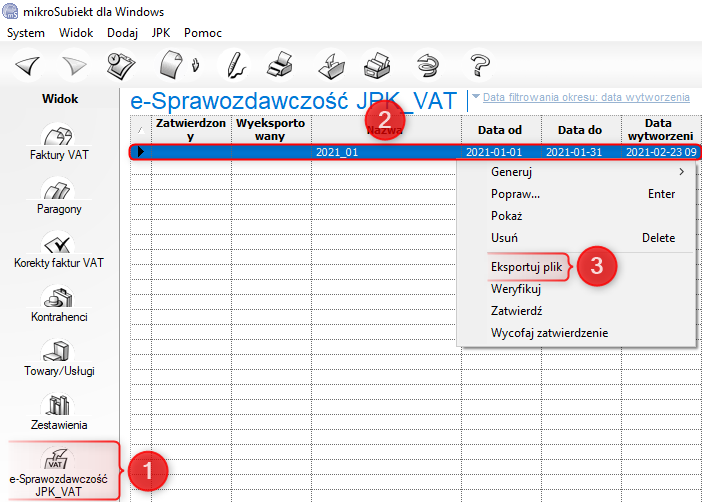
Task: Click the mikroSubiekt app icon in title bar
Action: click(10, 11)
